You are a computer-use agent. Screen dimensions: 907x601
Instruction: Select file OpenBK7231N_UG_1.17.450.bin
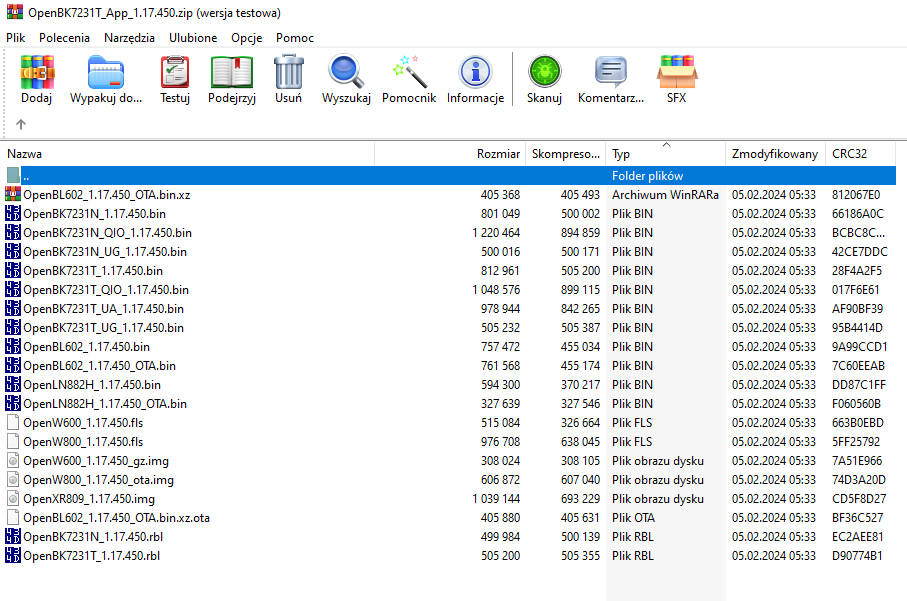click(x=105, y=252)
